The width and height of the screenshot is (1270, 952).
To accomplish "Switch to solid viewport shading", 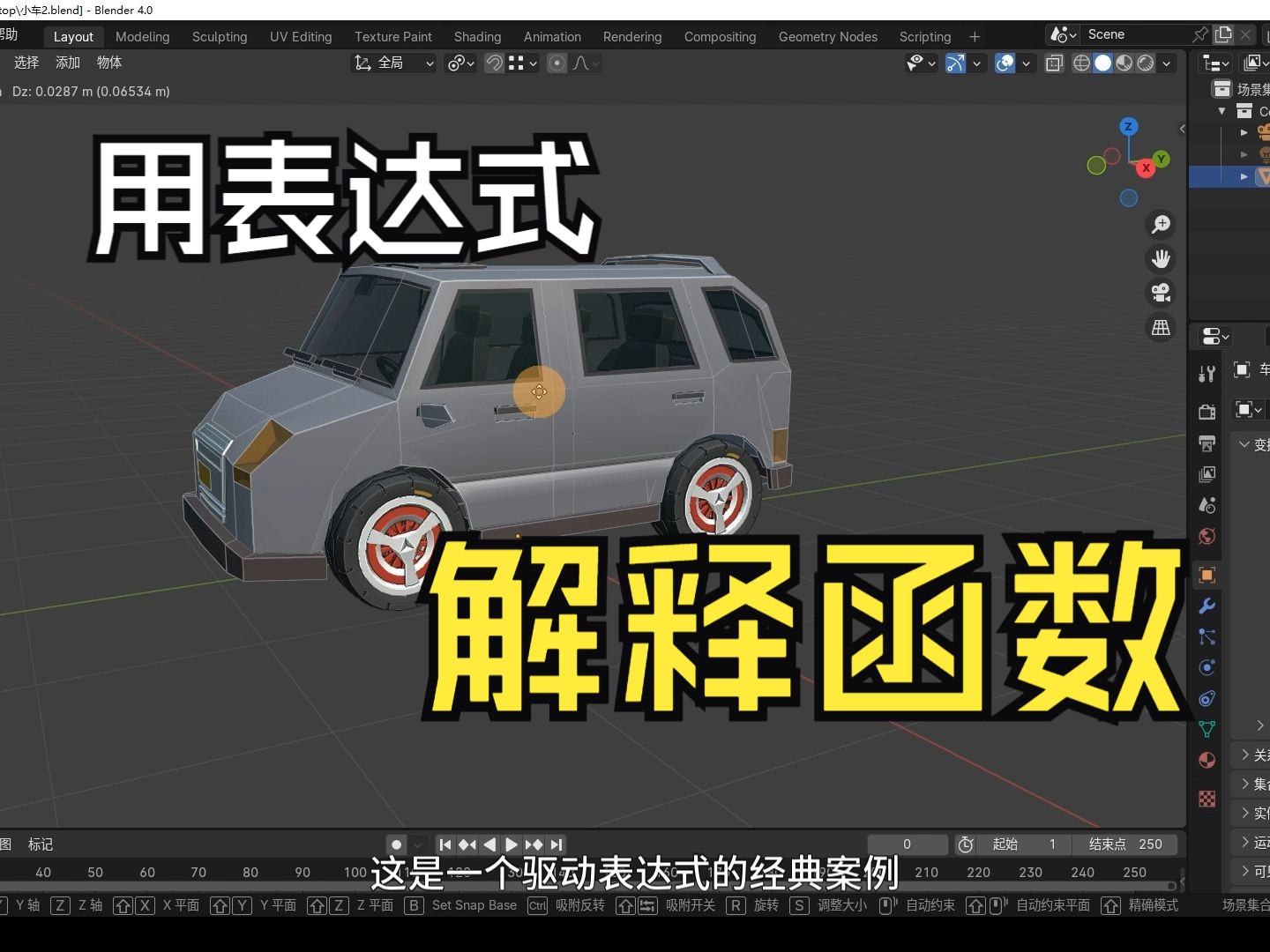I will pyautogui.click(x=1102, y=63).
